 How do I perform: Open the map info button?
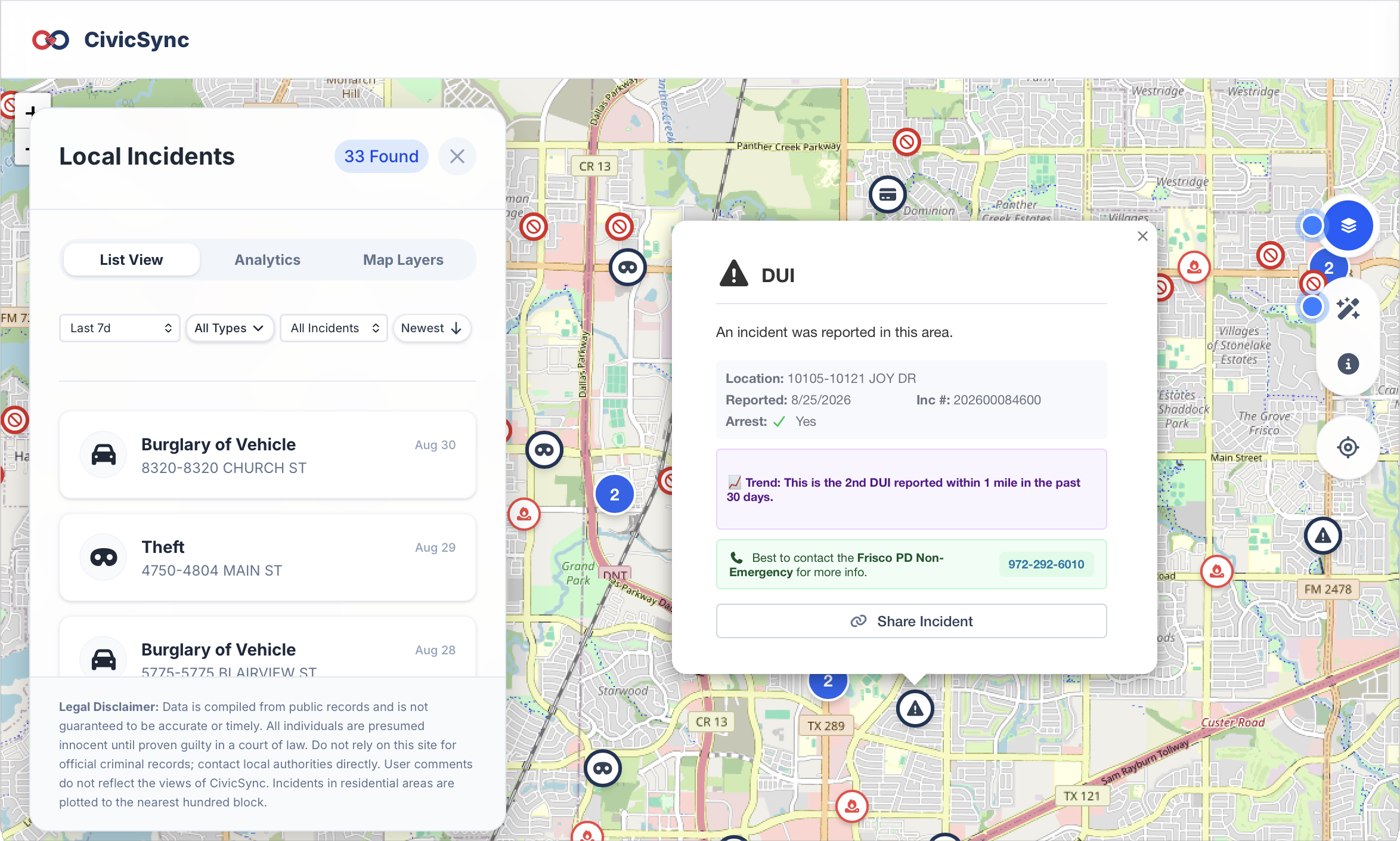pos(1348,364)
